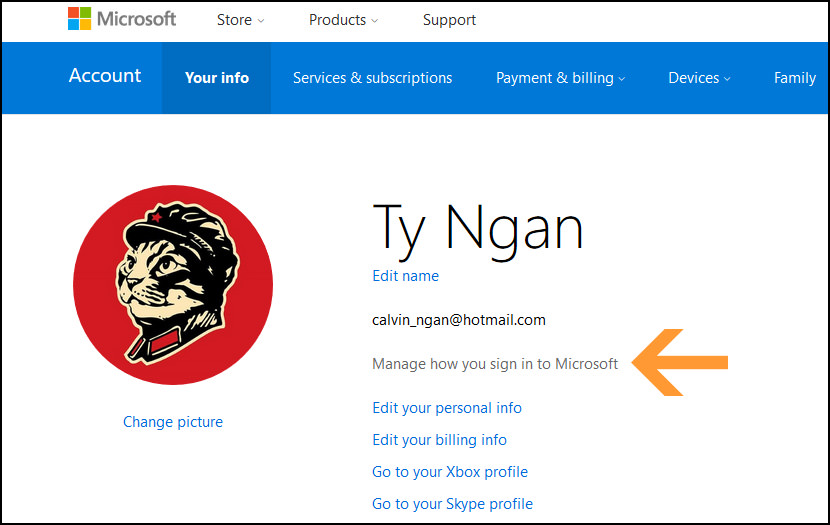Click Manage how you sign in to Microsoft
The image size is (830, 525).
coord(495,364)
